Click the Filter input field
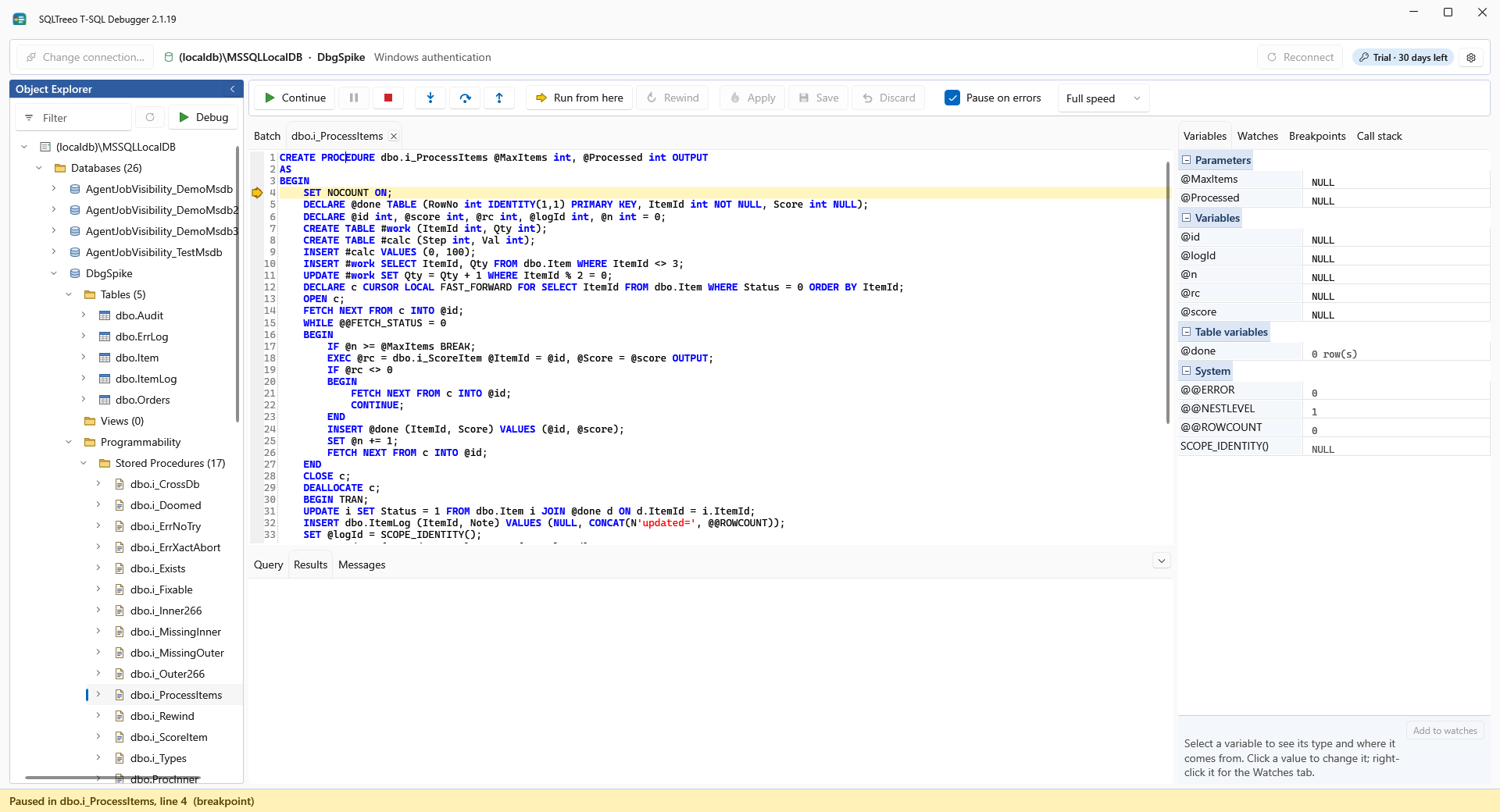 pos(73,117)
